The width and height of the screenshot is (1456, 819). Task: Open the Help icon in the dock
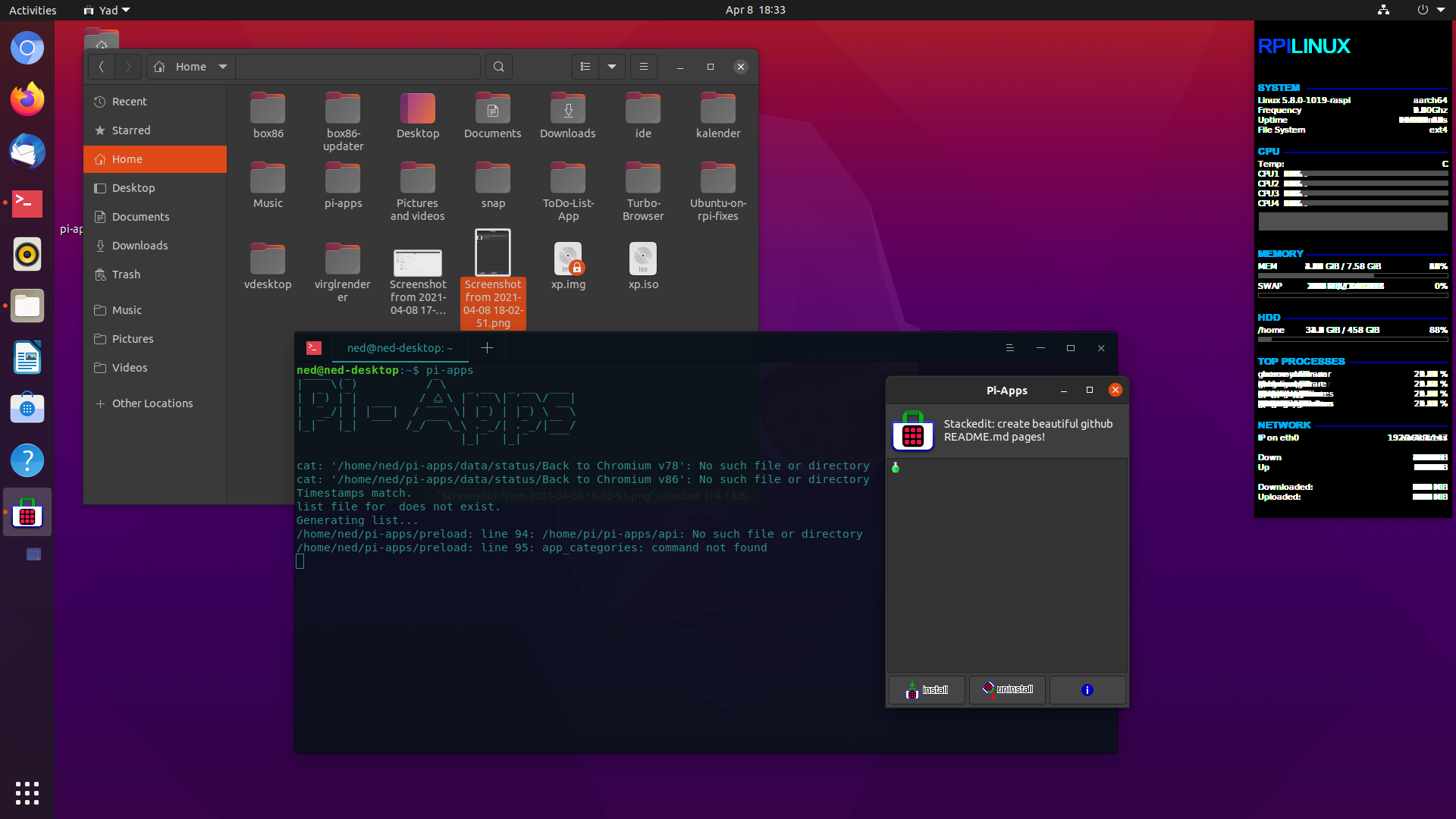[27, 460]
